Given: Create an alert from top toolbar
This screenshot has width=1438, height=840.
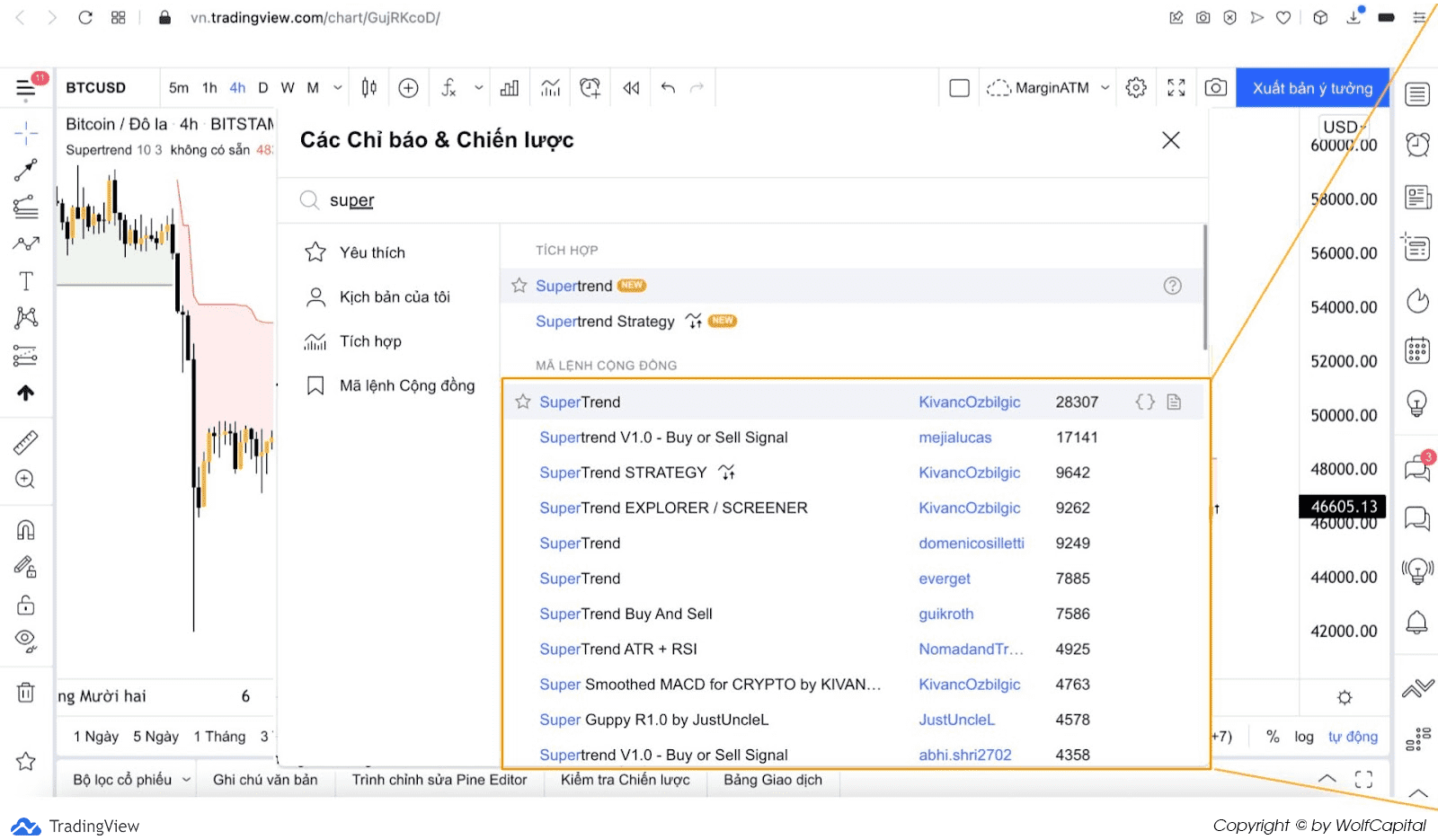Looking at the screenshot, I should click(x=590, y=87).
